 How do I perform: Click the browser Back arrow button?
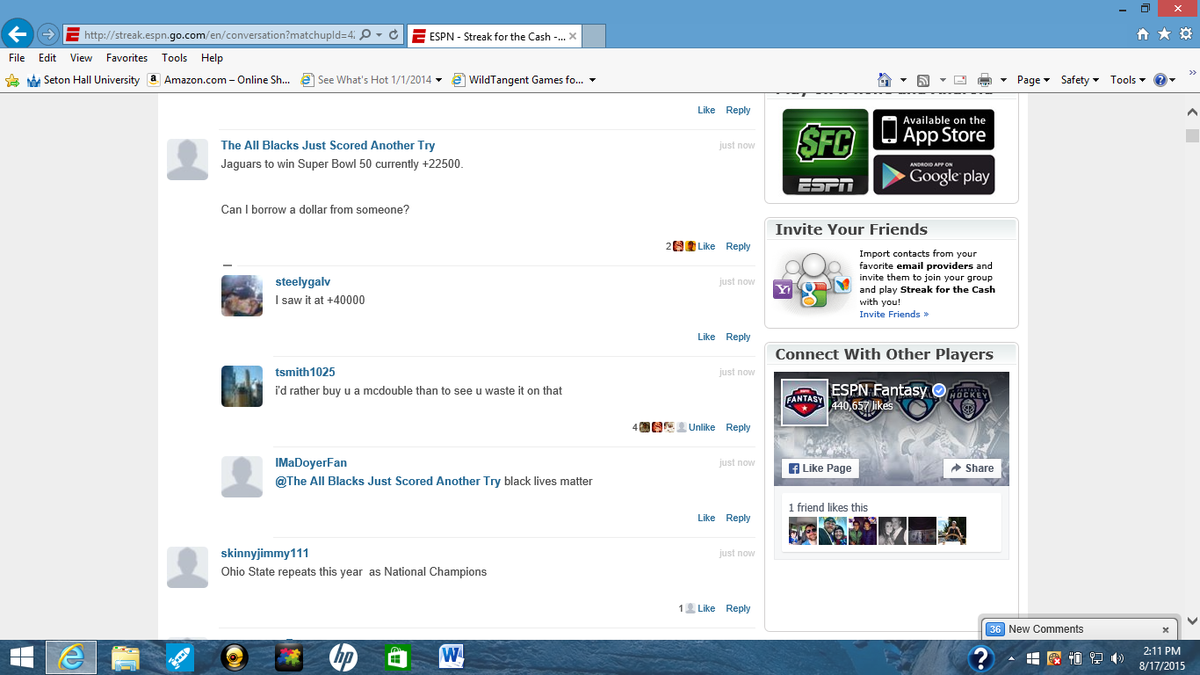click(x=17, y=35)
